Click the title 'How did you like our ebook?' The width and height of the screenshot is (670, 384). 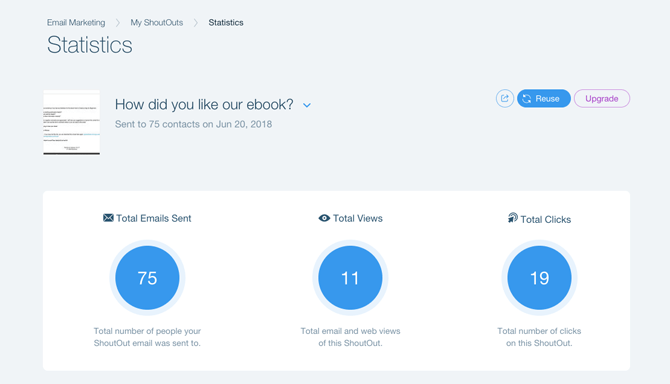tap(204, 104)
